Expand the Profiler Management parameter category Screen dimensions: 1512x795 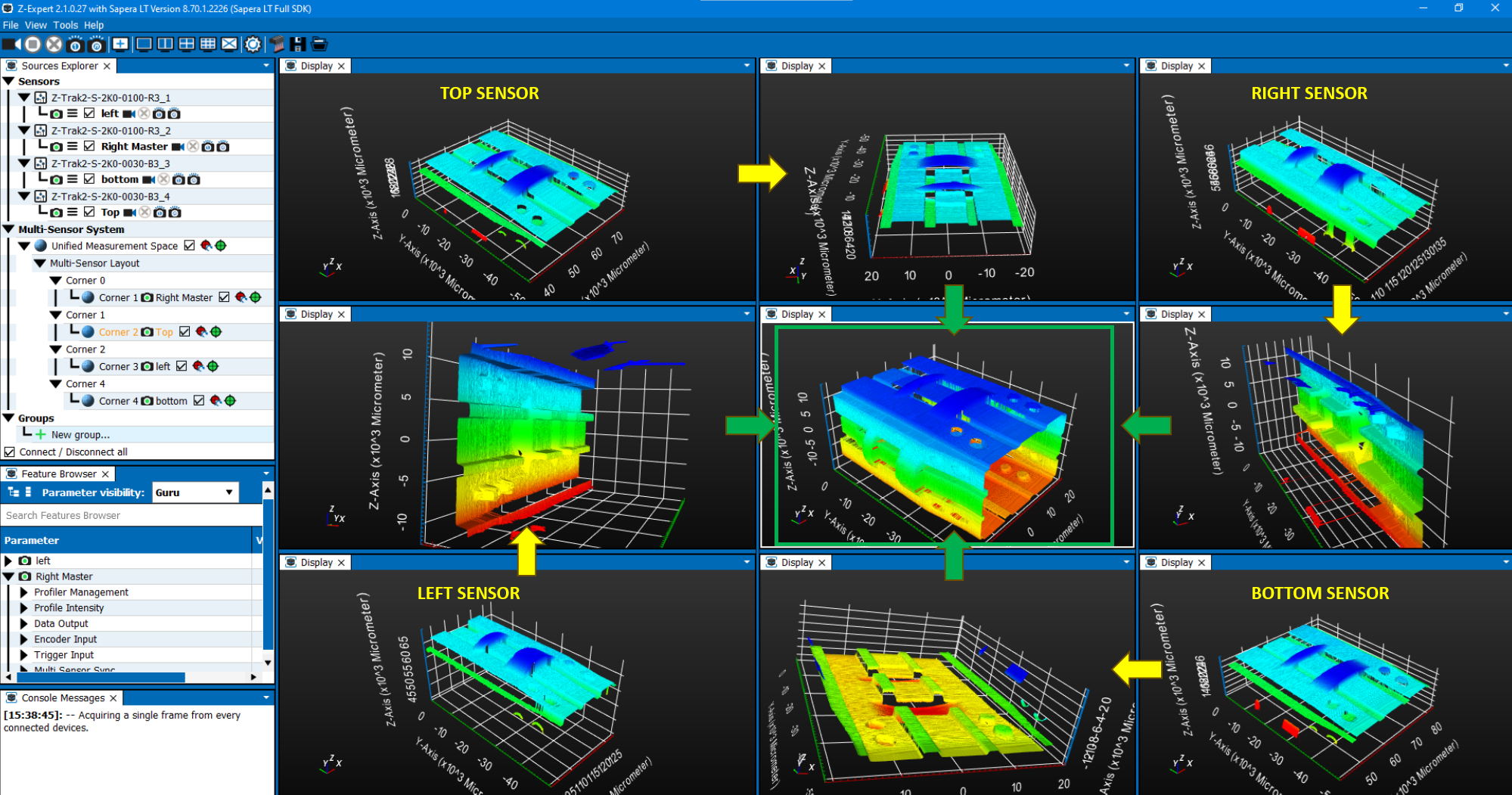click(24, 592)
